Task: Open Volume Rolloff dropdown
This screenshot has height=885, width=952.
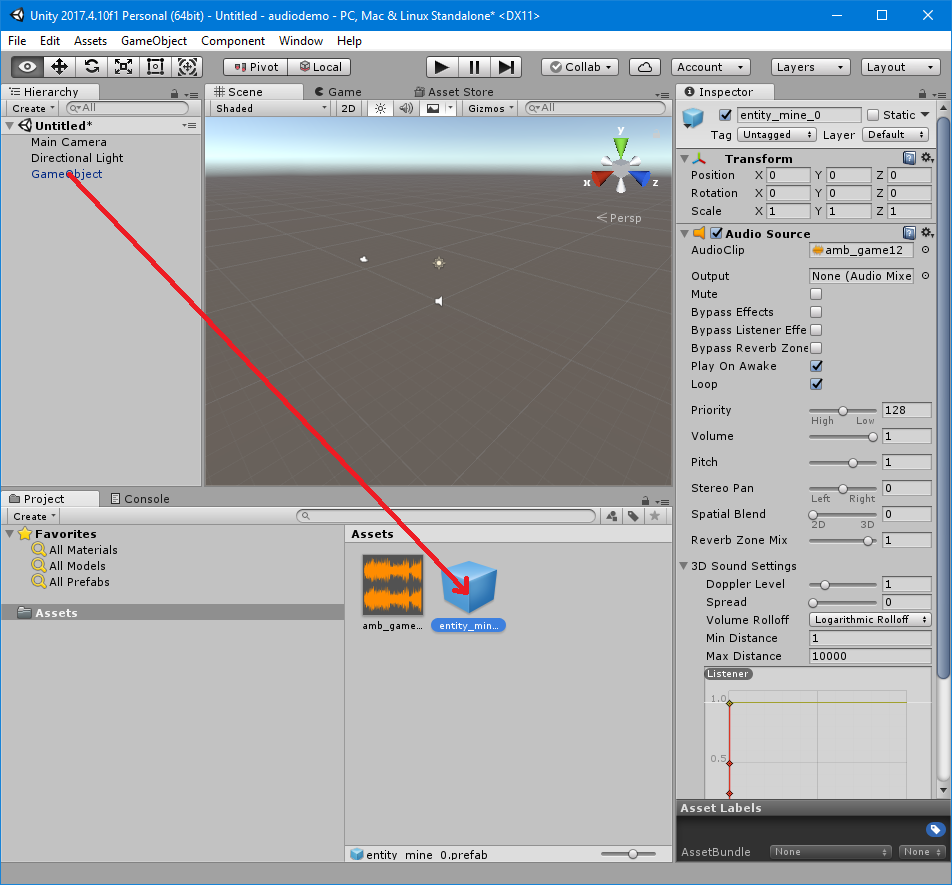Action: coord(870,620)
